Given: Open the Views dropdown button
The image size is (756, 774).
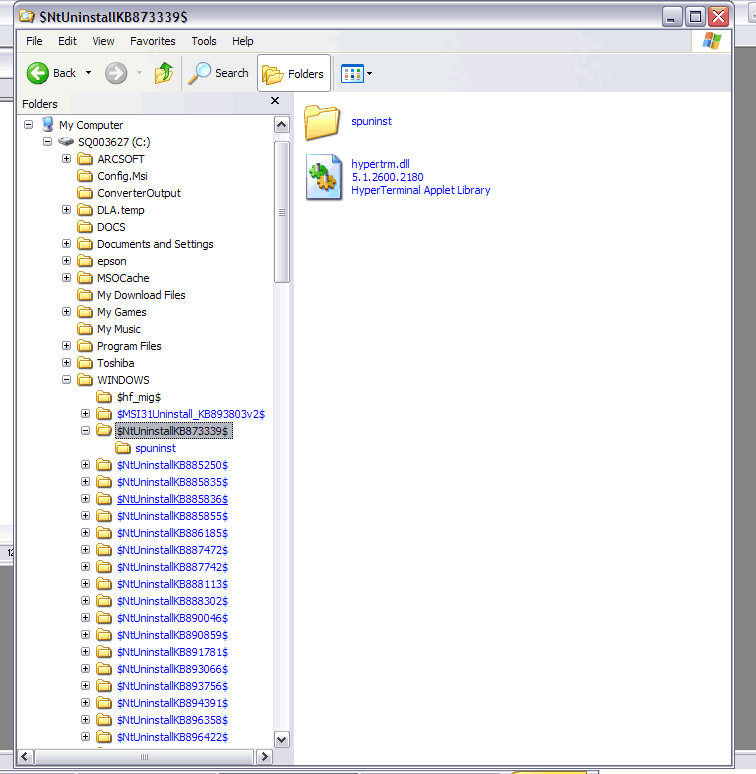Looking at the screenshot, I should click(356, 74).
